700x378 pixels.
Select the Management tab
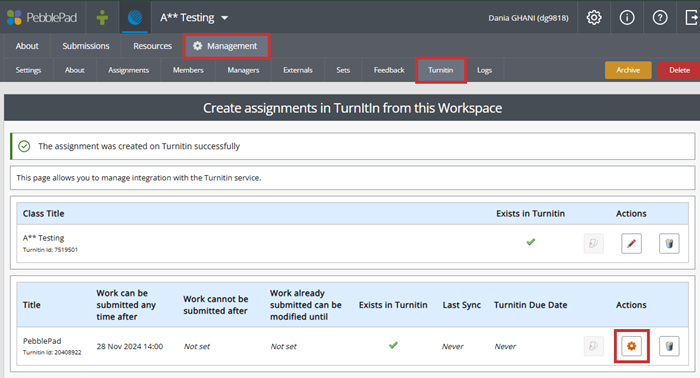[x=226, y=46]
